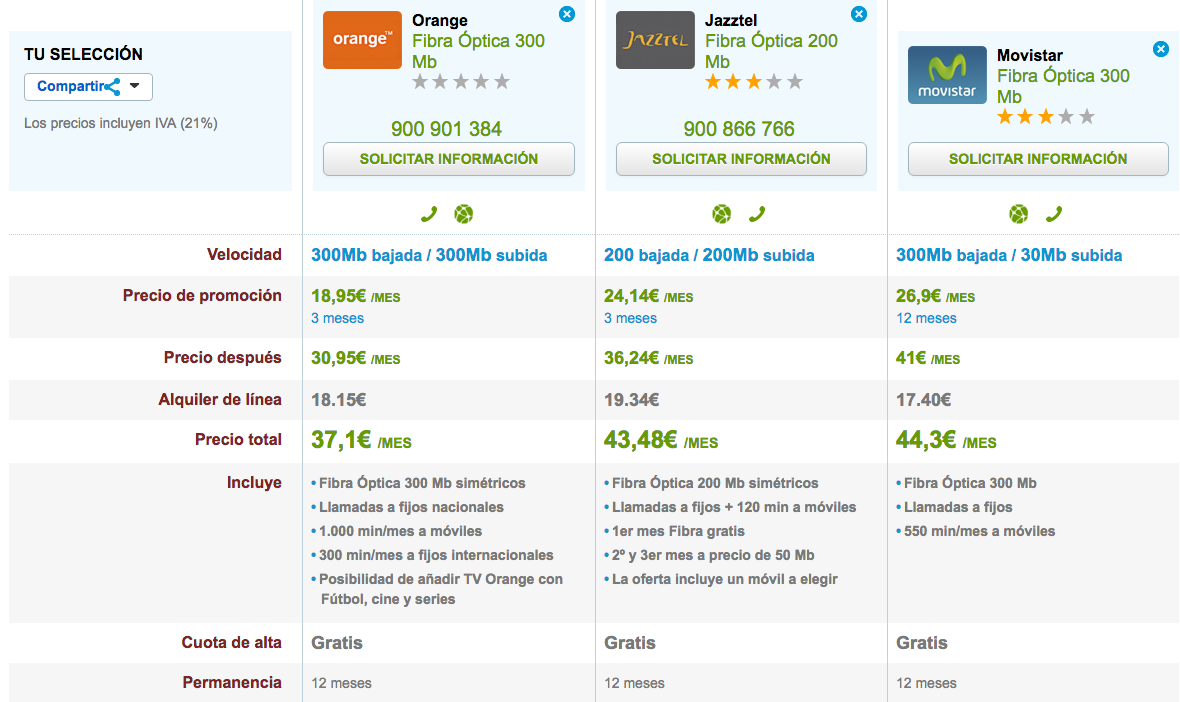Open Jazztel Fibra Óptica 200 Mb link
Image resolution: width=1180 pixels, height=702 pixels.
[x=771, y=51]
